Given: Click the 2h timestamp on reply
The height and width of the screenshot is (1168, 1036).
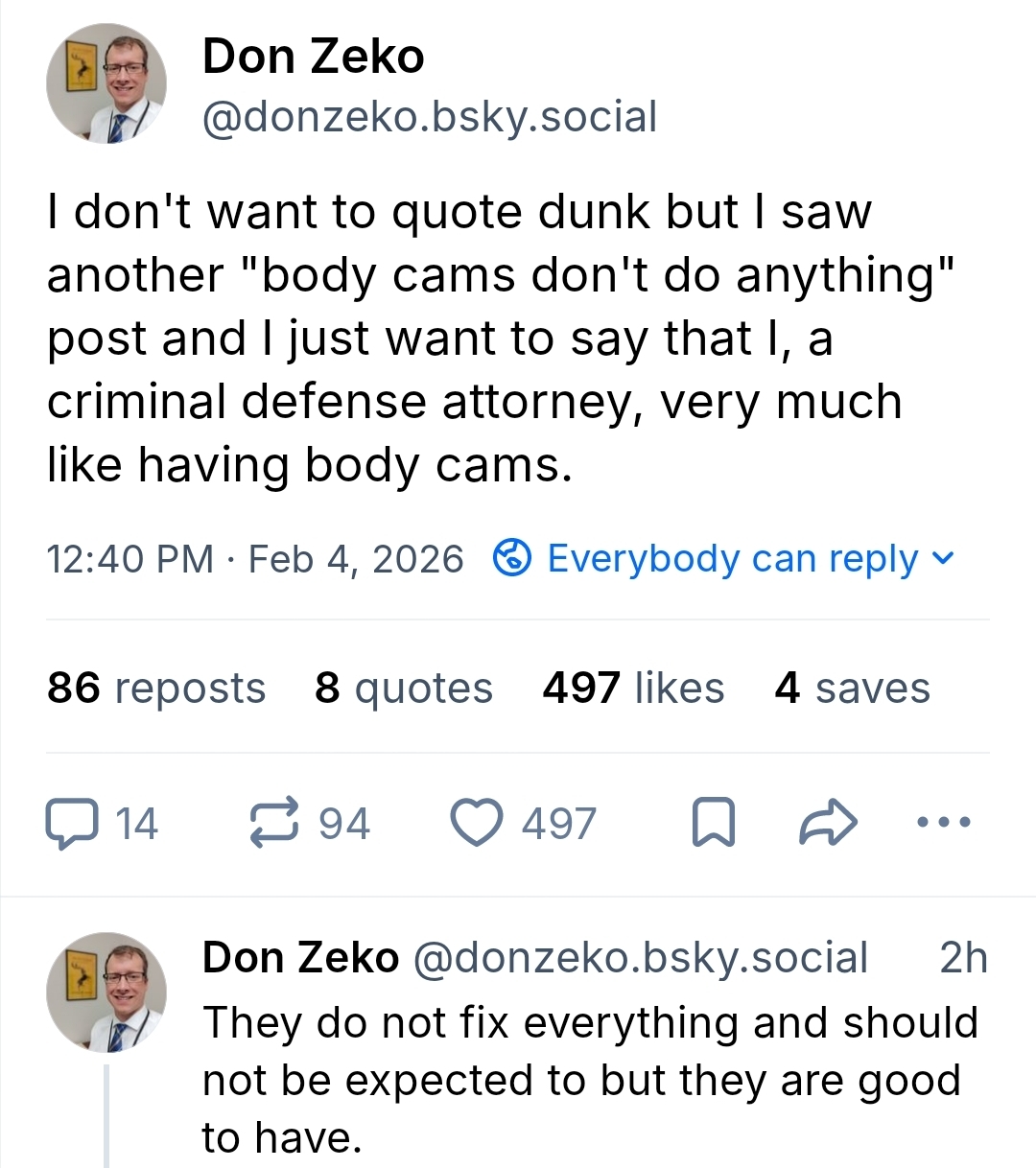Looking at the screenshot, I should 963,957.
